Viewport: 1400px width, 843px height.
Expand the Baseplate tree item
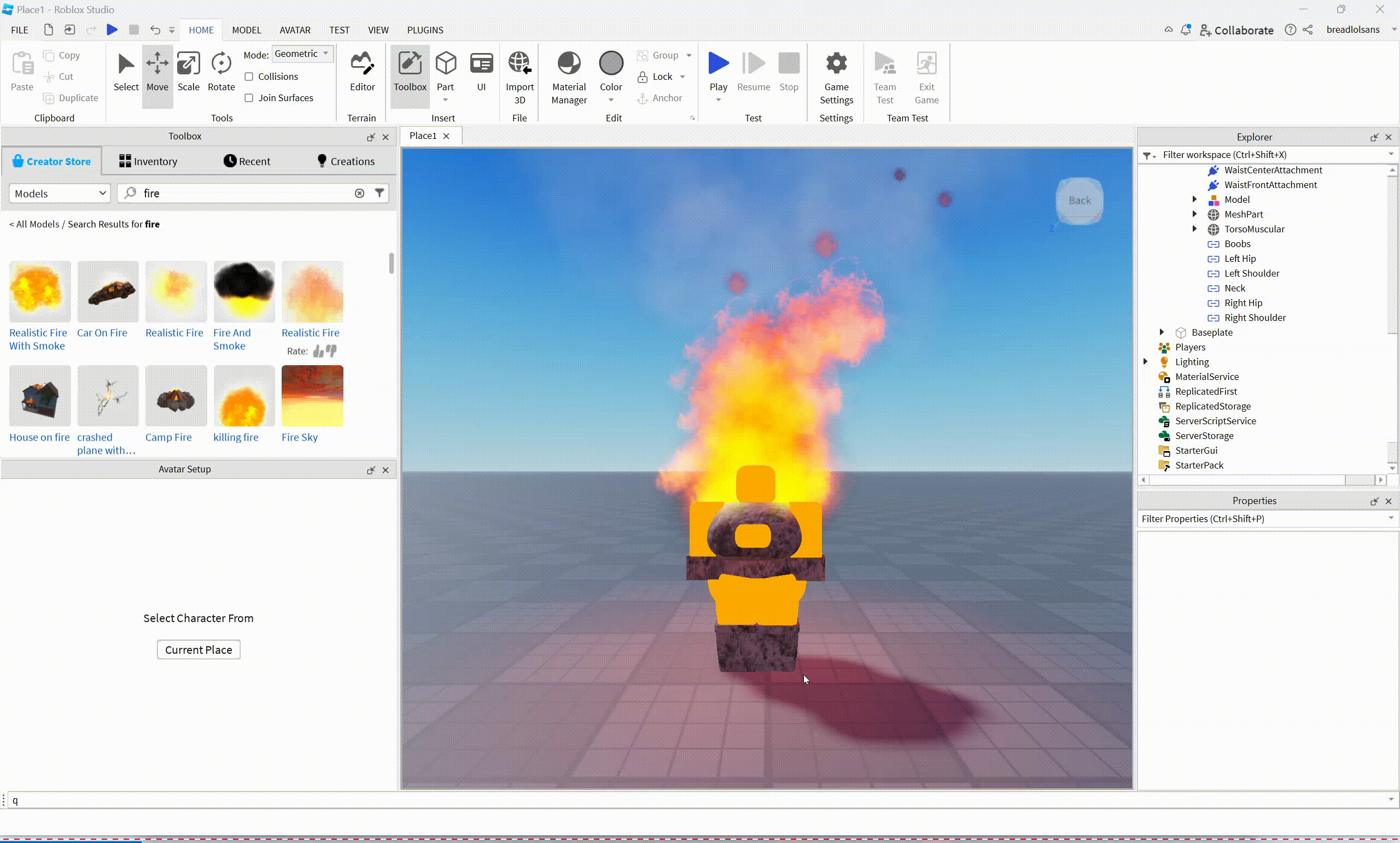1162,332
